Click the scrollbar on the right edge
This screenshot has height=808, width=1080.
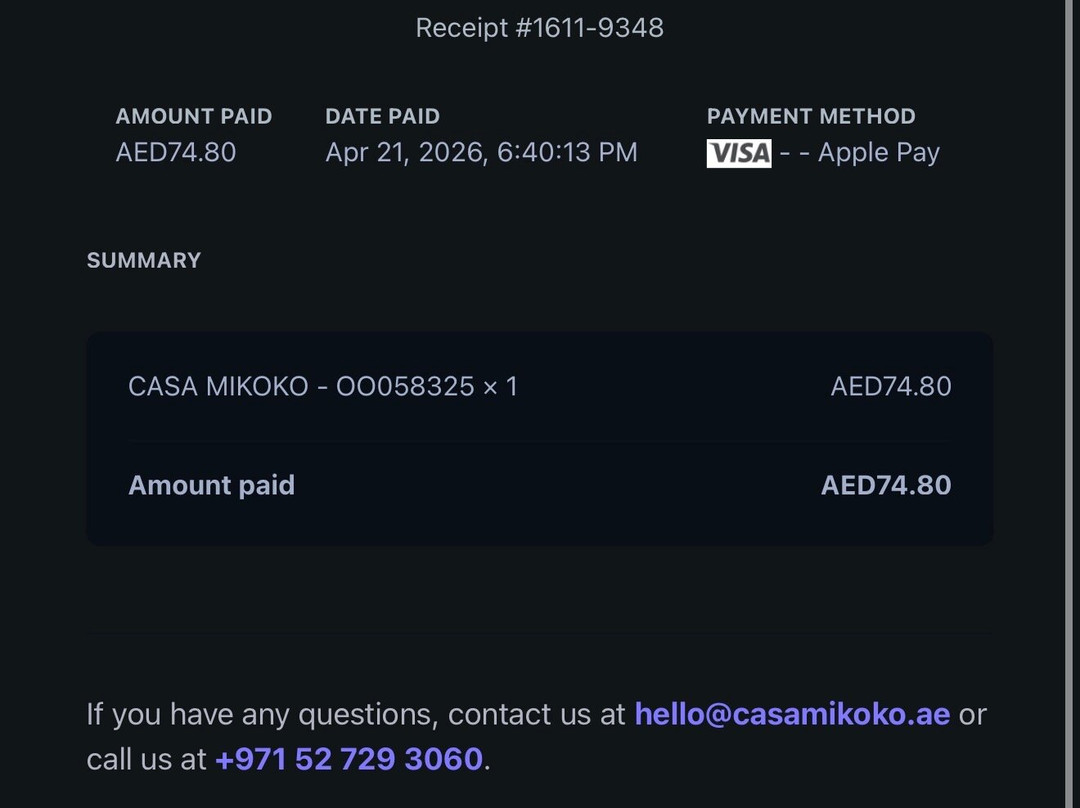[1072, 404]
